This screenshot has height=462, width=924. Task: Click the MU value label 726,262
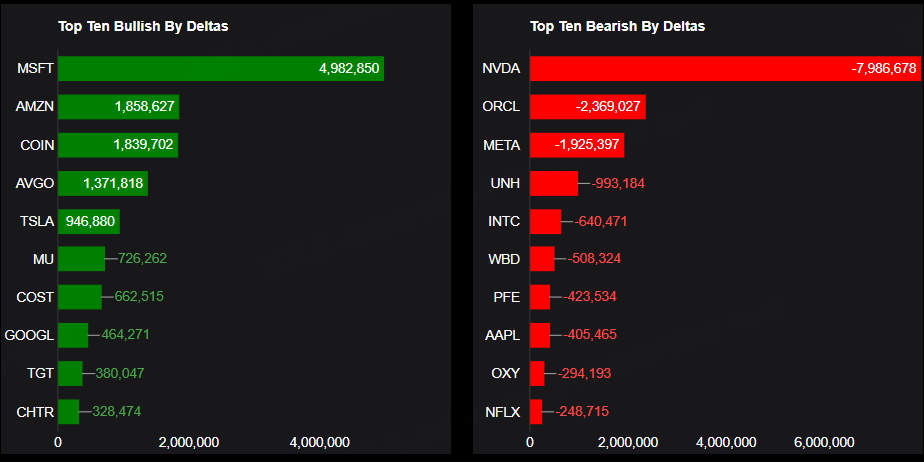point(142,259)
